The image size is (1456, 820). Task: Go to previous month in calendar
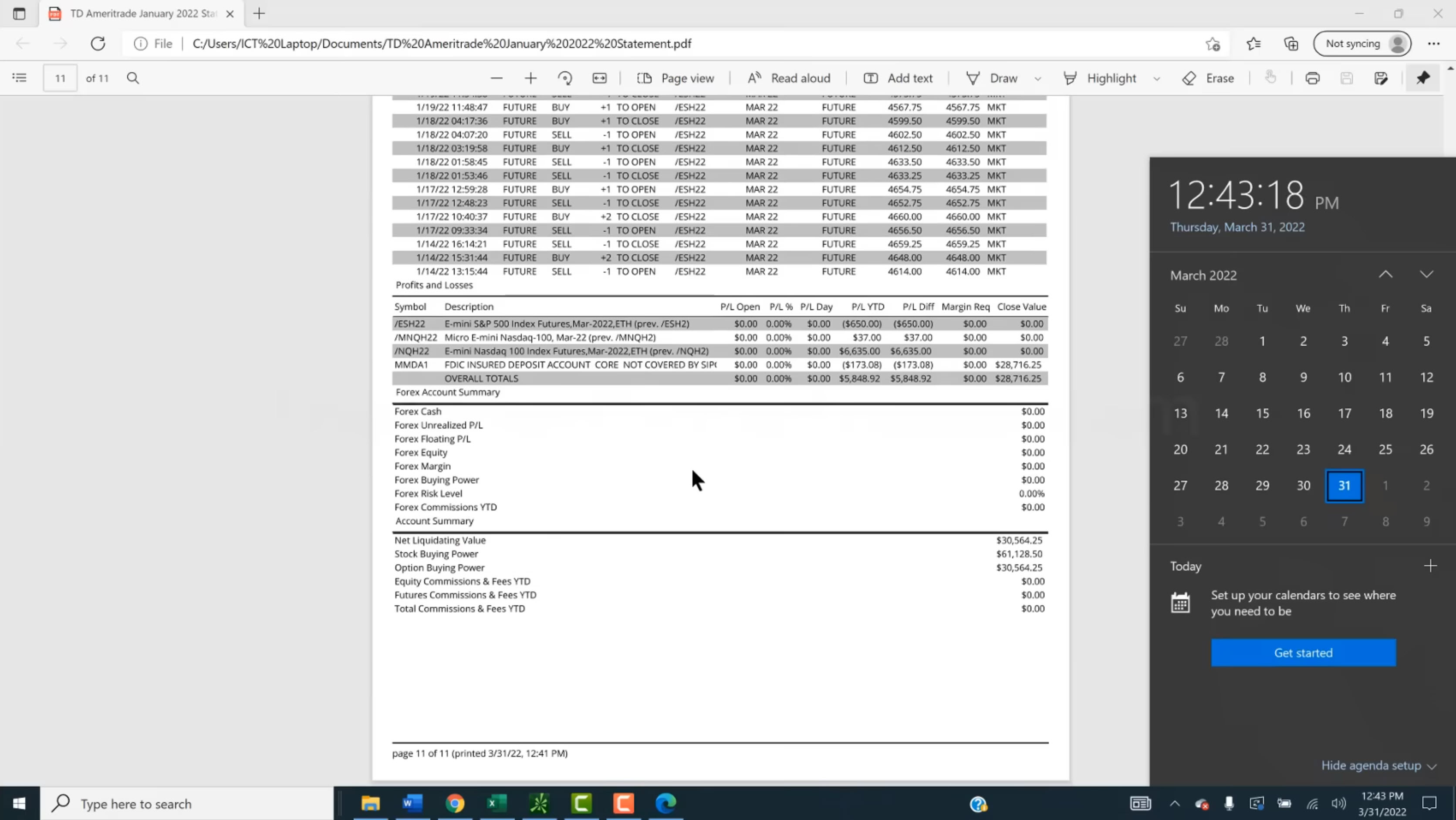tap(1385, 275)
